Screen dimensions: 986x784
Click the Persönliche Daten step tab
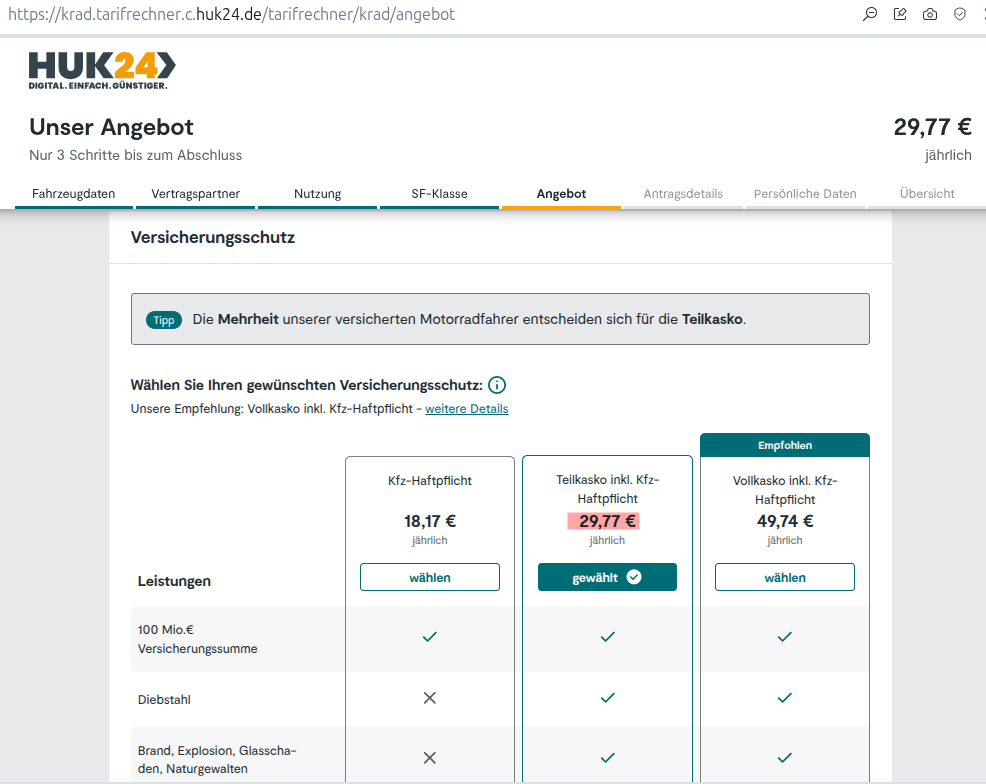pos(805,194)
